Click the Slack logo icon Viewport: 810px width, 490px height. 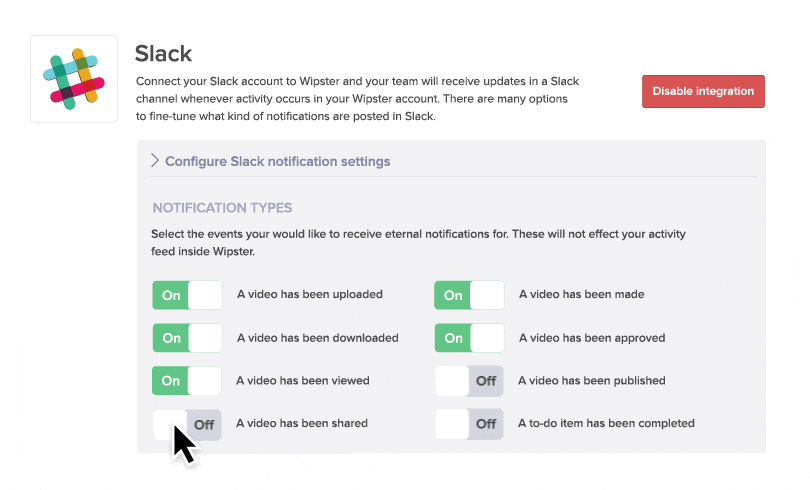[x=74, y=79]
